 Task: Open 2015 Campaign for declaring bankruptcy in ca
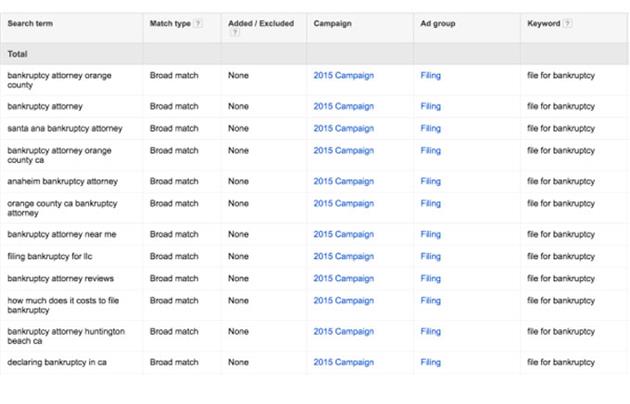click(x=343, y=362)
